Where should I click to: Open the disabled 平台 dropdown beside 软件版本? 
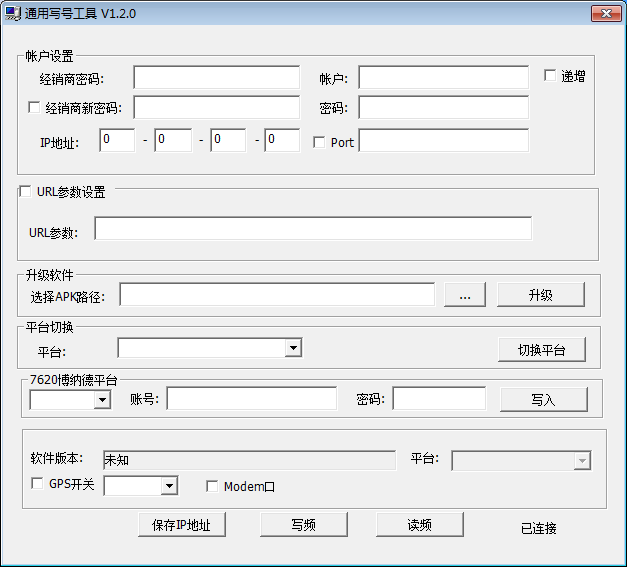pos(582,461)
